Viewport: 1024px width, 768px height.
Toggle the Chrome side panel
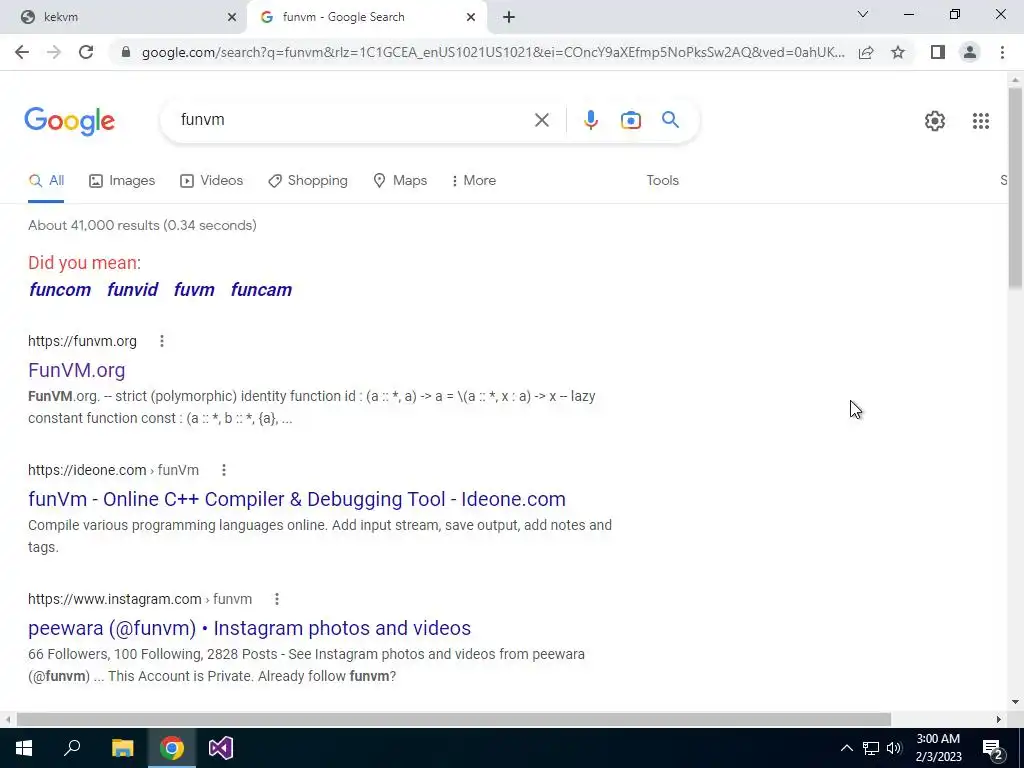coord(937,52)
